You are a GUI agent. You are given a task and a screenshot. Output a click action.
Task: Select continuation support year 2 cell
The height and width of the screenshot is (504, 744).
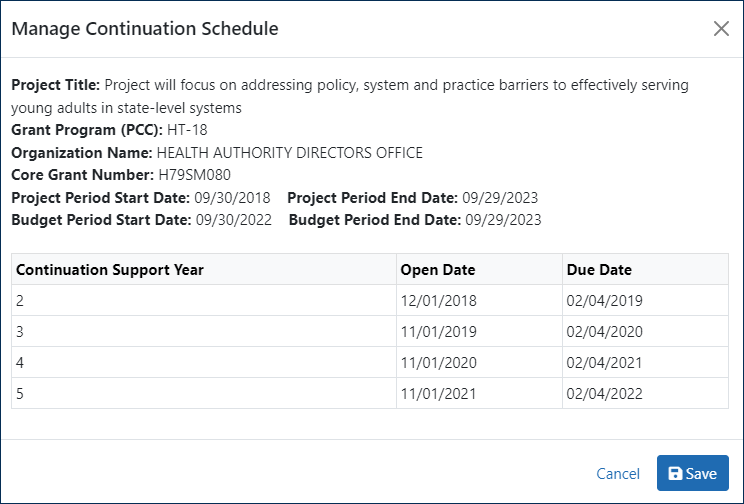click(204, 300)
